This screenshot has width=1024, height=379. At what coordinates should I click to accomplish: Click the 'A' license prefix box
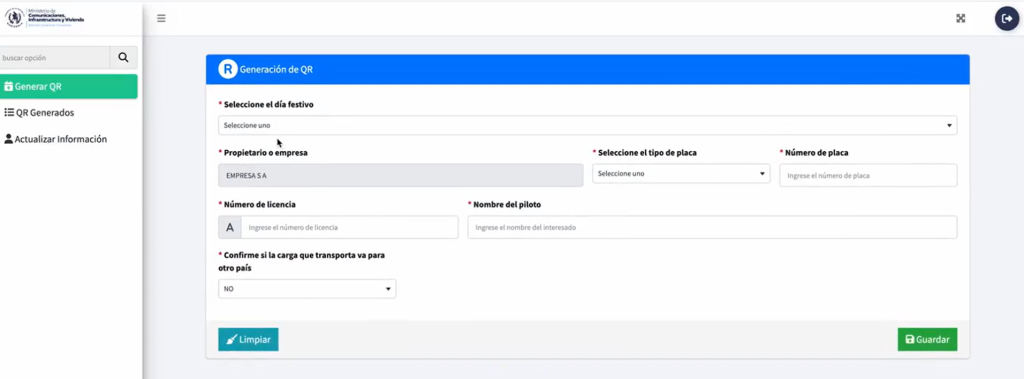pyautogui.click(x=229, y=227)
